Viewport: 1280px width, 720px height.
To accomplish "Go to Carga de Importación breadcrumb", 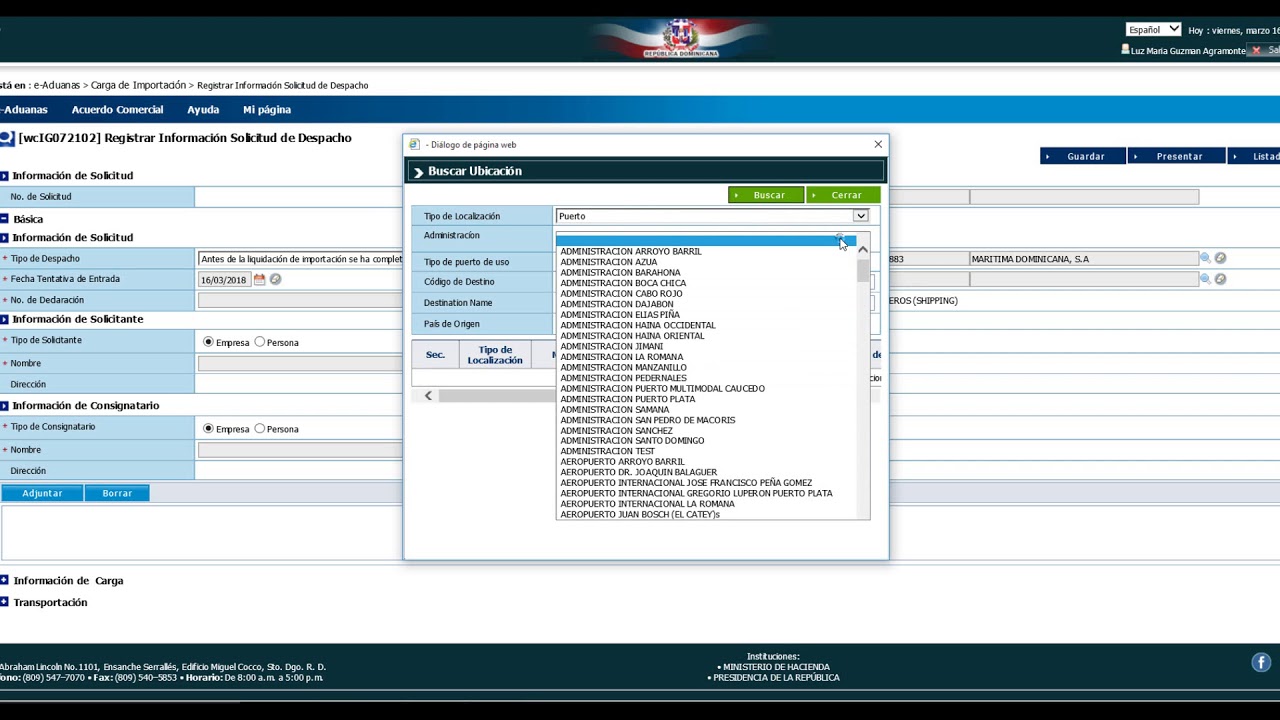I will click(139, 86).
